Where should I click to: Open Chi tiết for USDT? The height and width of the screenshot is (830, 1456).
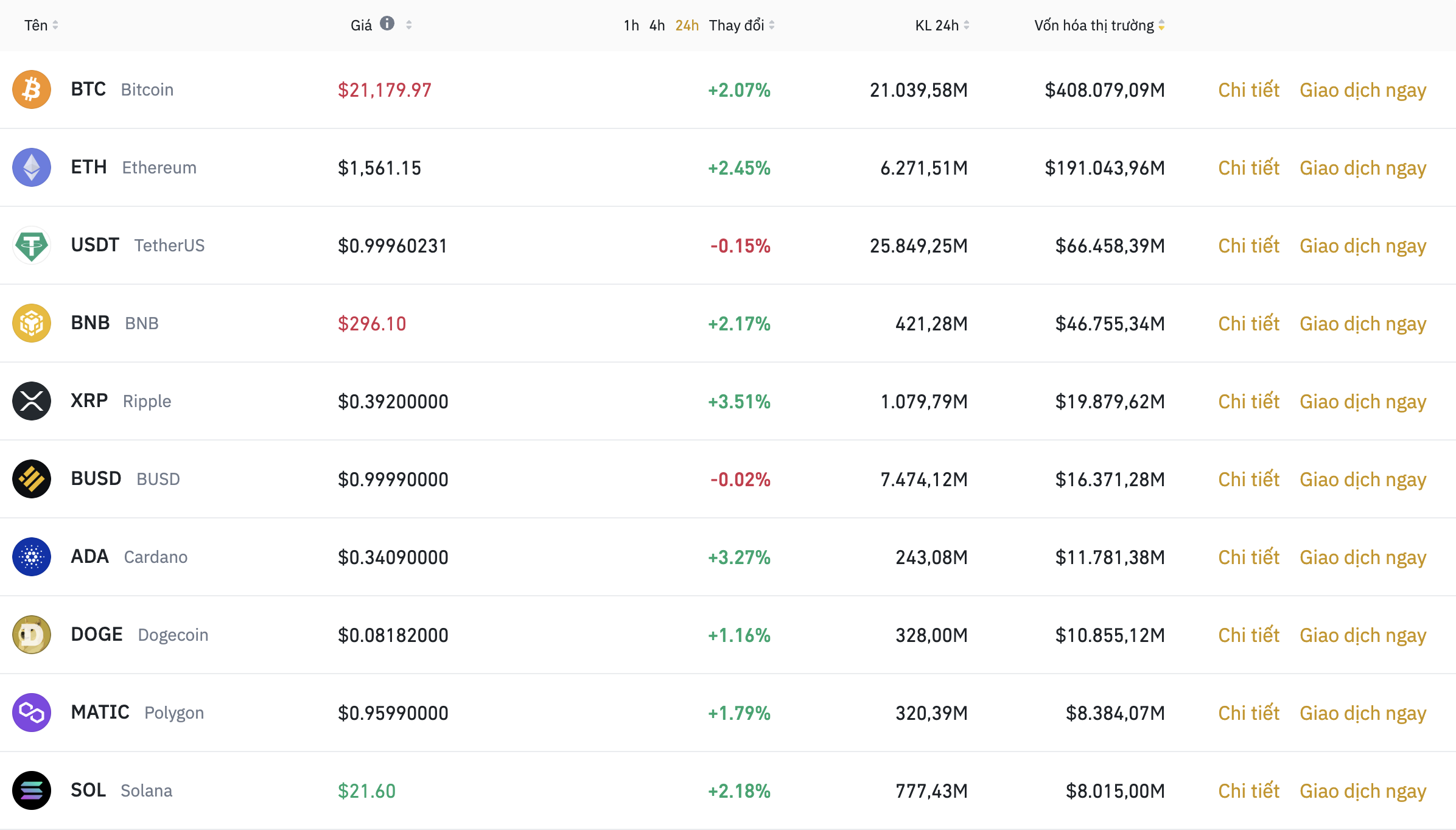pyautogui.click(x=1248, y=246)
